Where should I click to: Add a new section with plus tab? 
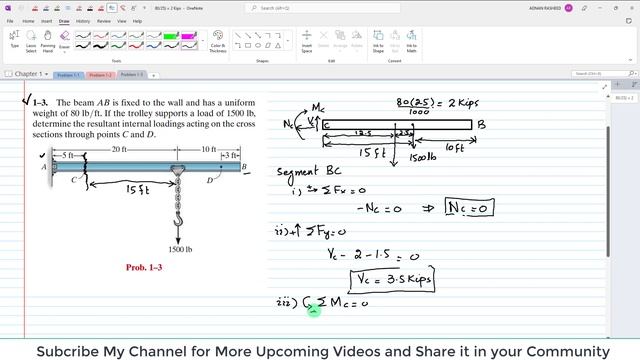click(153, 76)
